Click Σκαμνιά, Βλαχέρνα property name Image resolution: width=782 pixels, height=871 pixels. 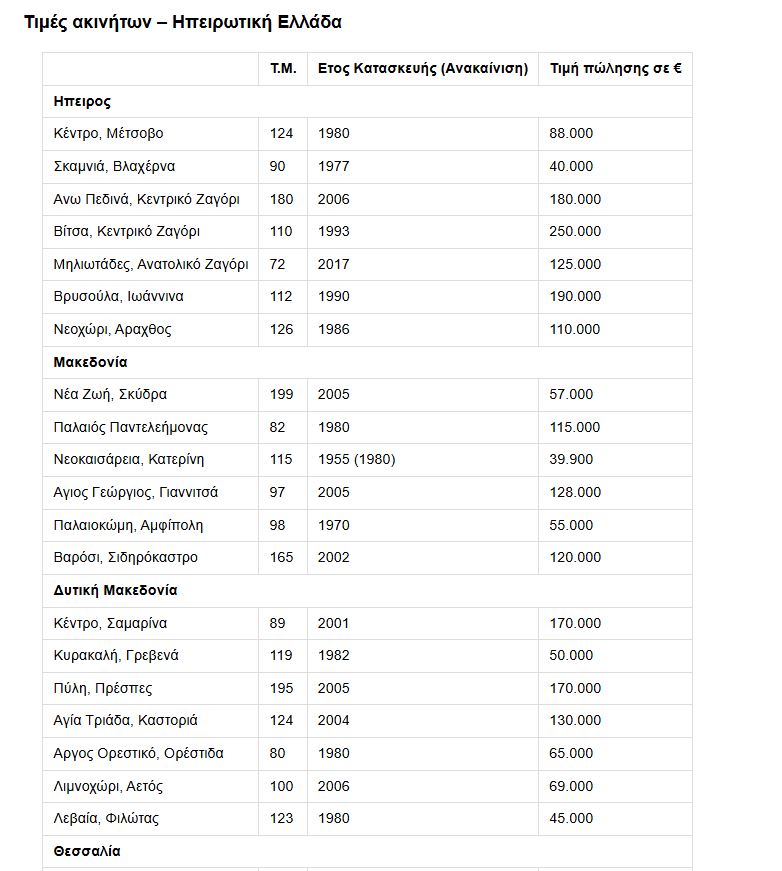pyautogui.click(x=114, y=166)
